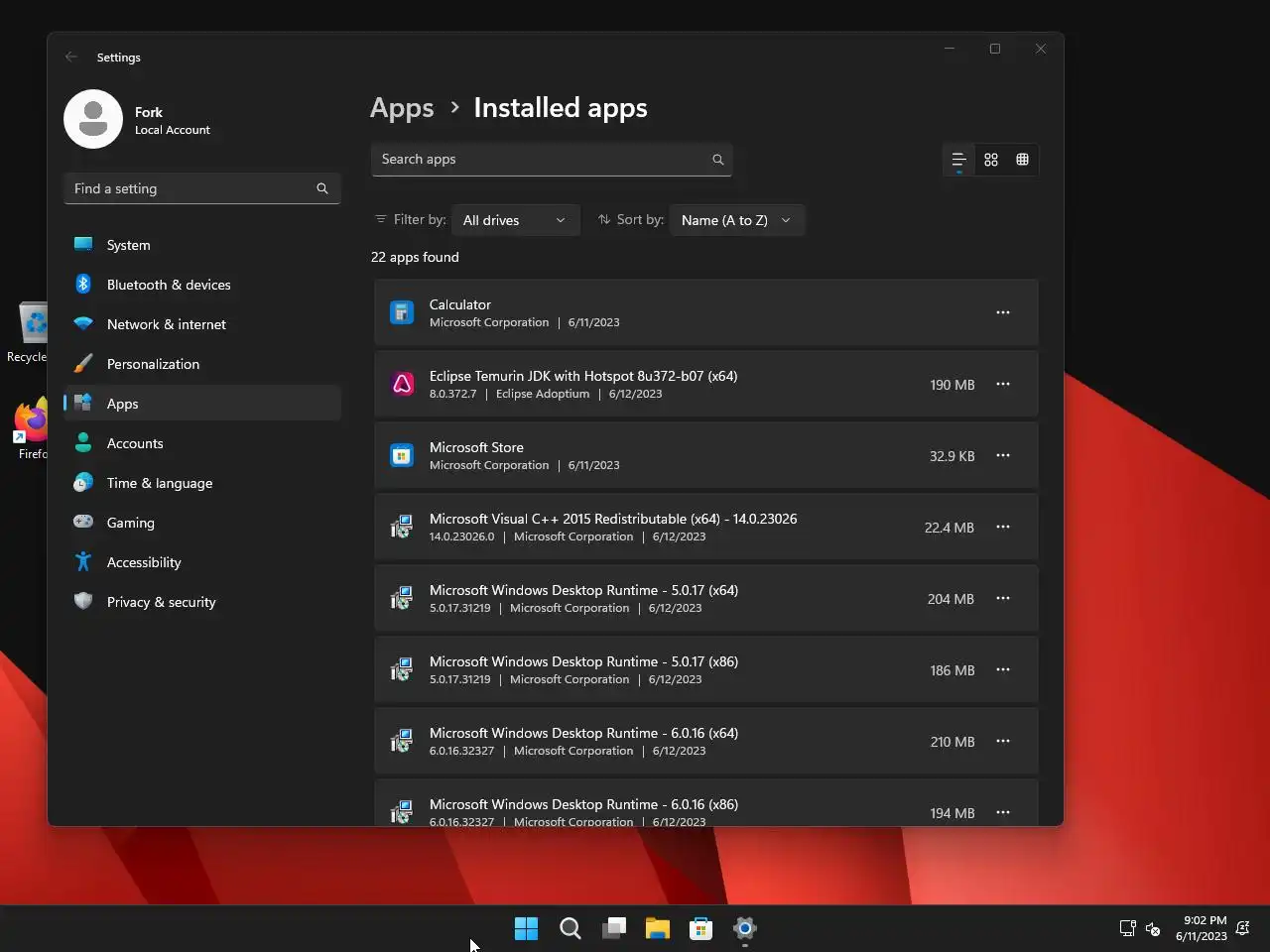This screenshot has width=1270, height=952.
Task: Click the 32.9 KB size of Microsoft Store
Action: pyautogui.click(x=952, y=456)
